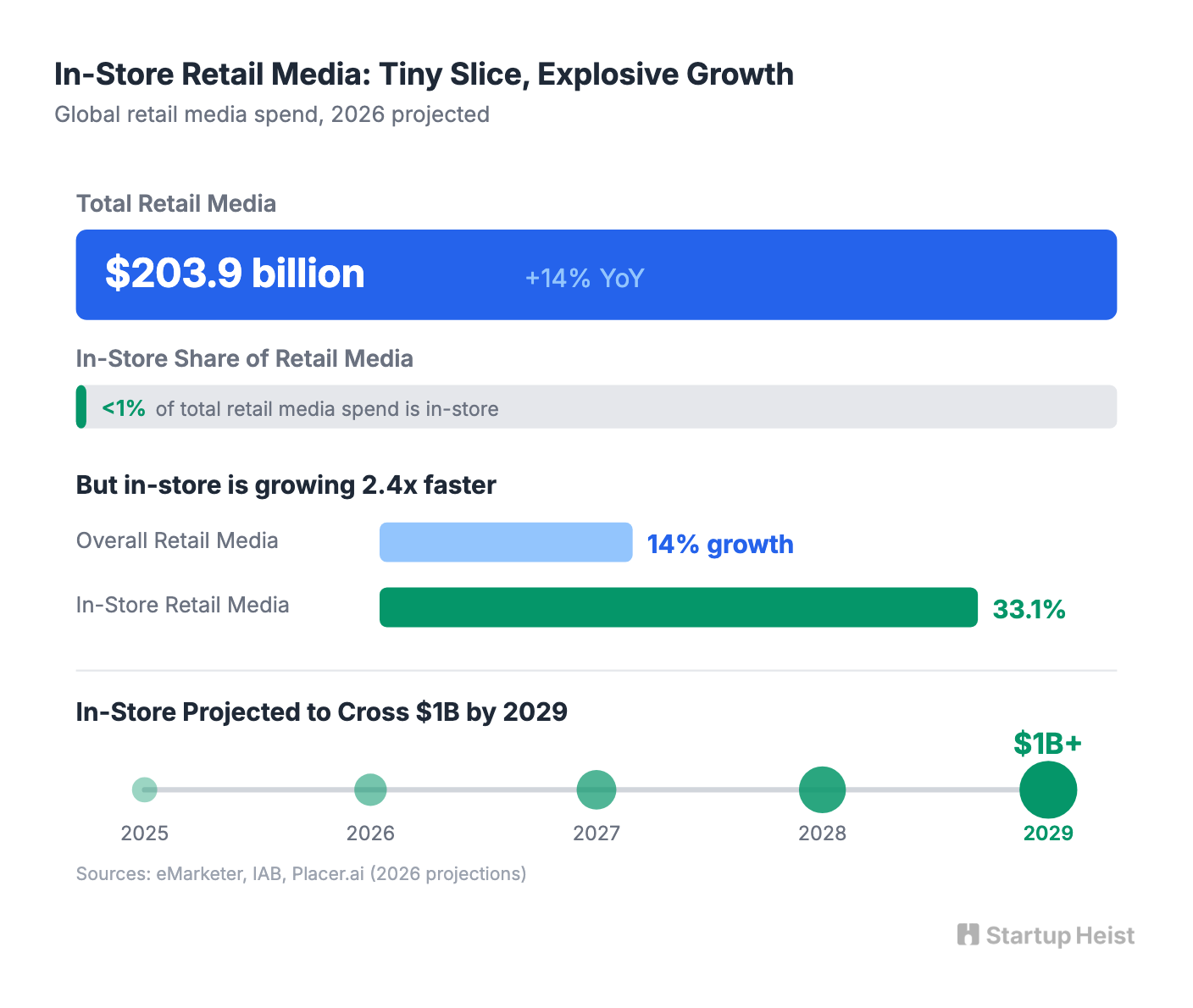The image size is (1193, 1008).
Task: Select the "Sources: eMarketer, IAB, Placer.ai" footnote
Action: 302,873
